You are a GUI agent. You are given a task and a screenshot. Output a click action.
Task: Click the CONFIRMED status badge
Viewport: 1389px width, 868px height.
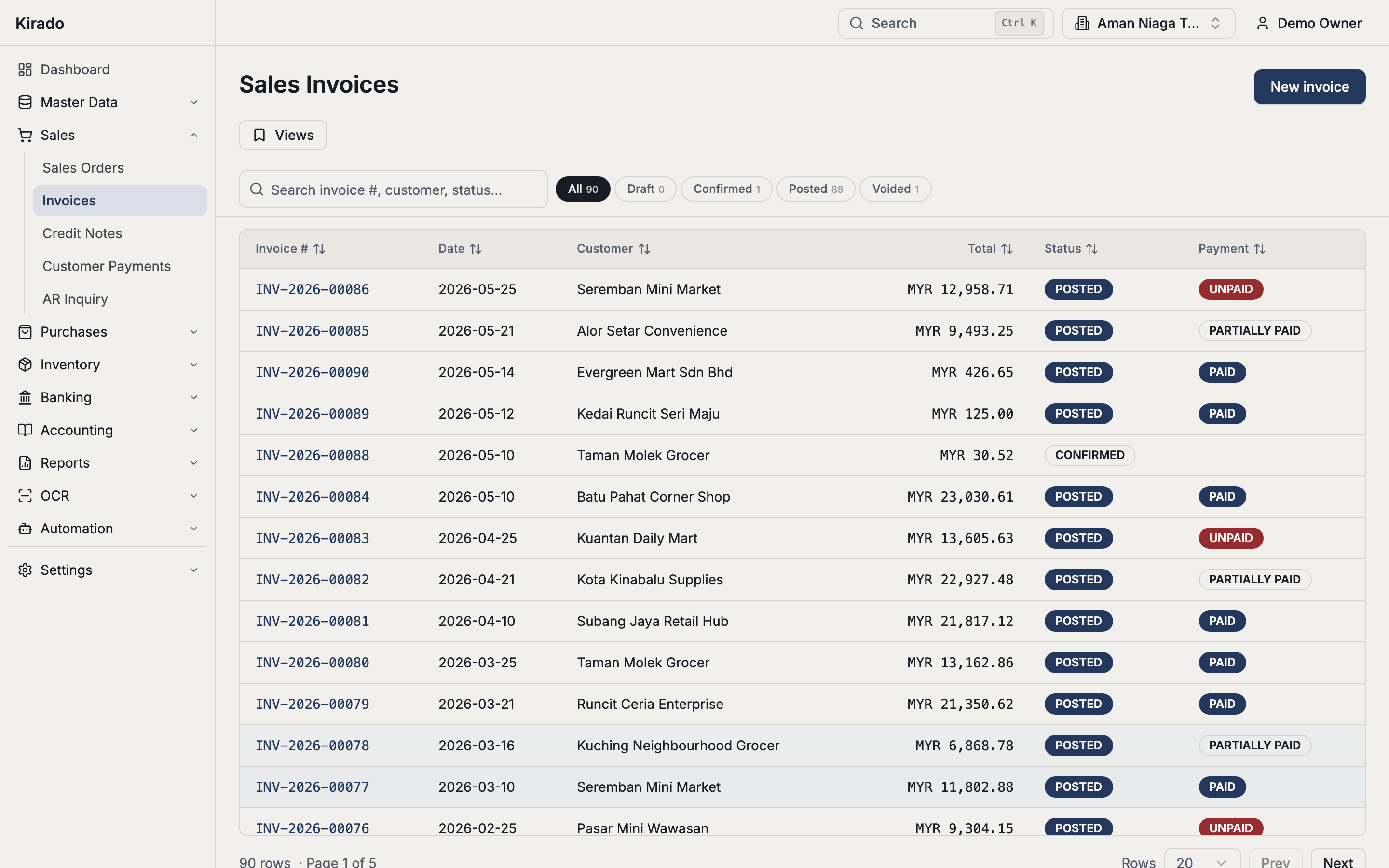point(1089,455)
